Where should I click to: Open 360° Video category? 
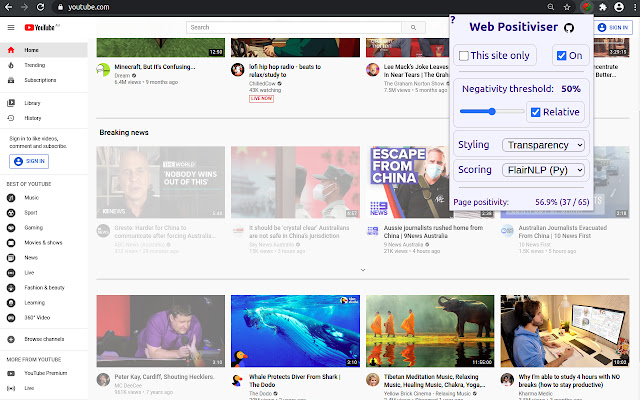tap(44, 318)
